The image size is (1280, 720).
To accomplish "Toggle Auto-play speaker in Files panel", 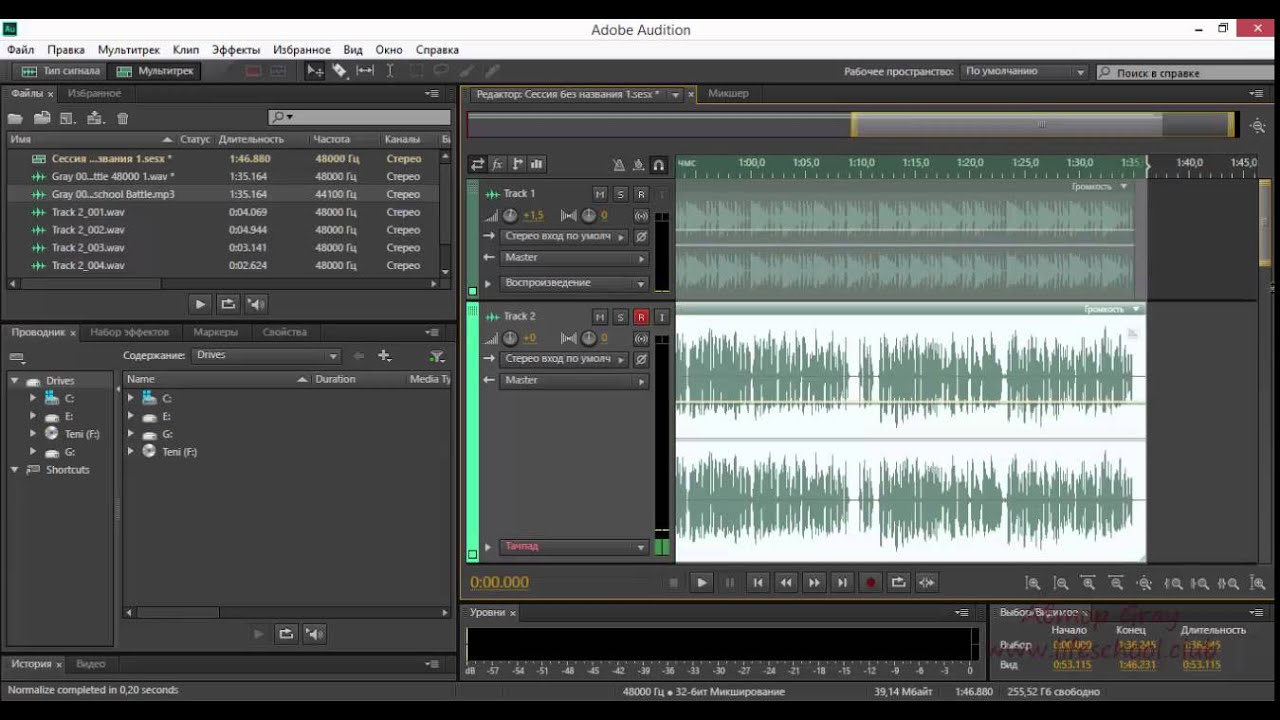I will (x=256, y=304).
